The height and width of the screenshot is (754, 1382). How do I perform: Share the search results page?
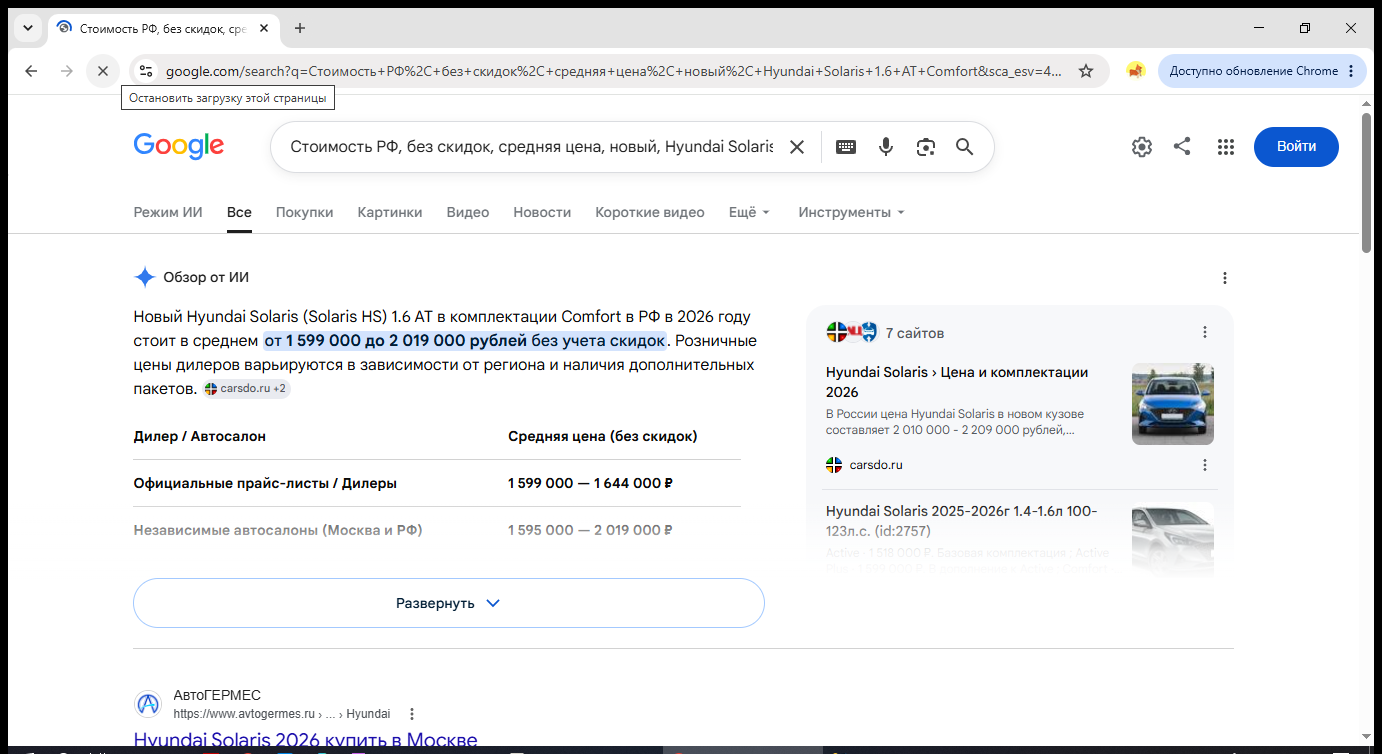(1182, 147)
